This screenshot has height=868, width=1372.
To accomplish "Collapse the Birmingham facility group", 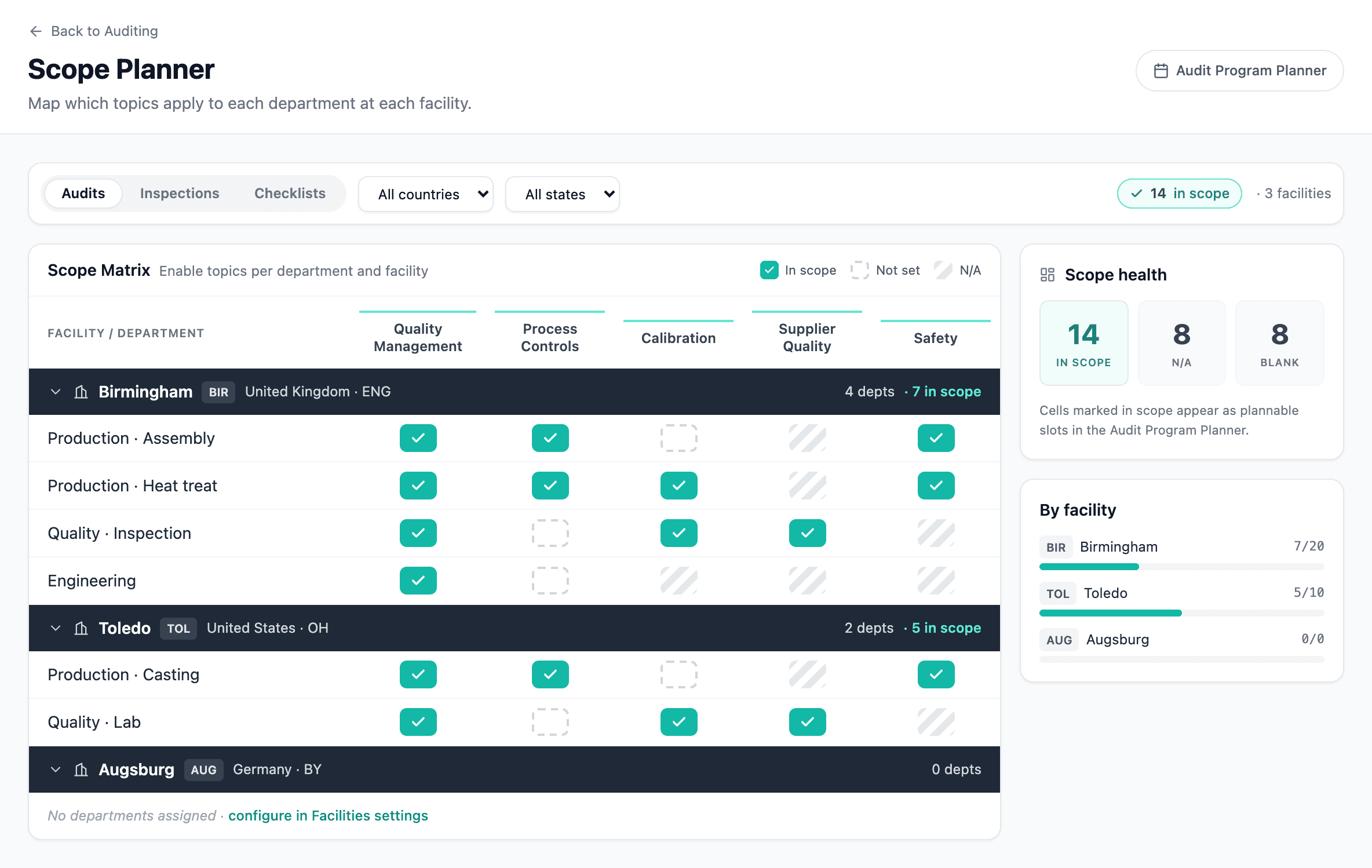I will click(56, 392).
